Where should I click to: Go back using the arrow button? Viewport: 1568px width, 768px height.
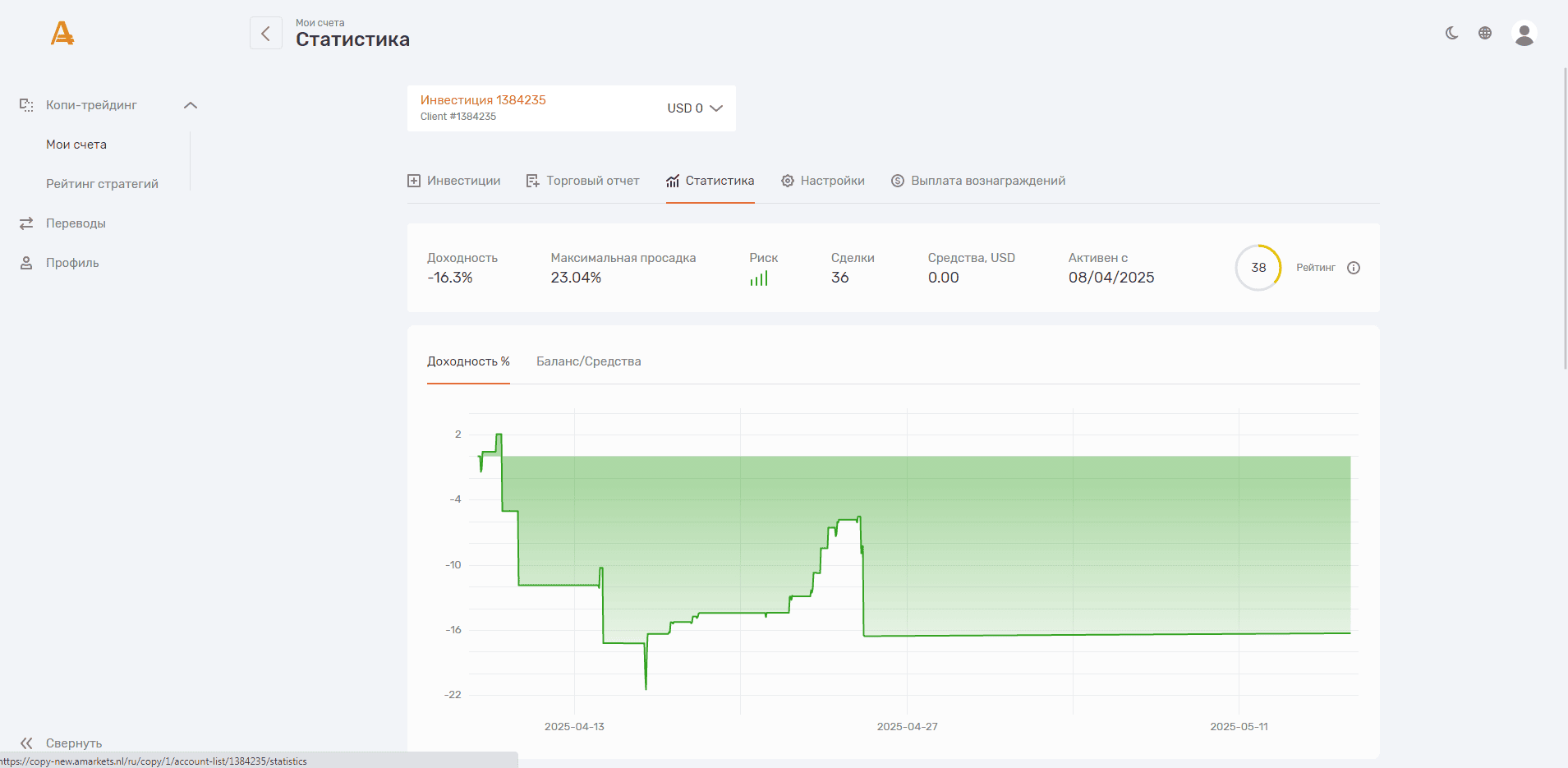266,33
